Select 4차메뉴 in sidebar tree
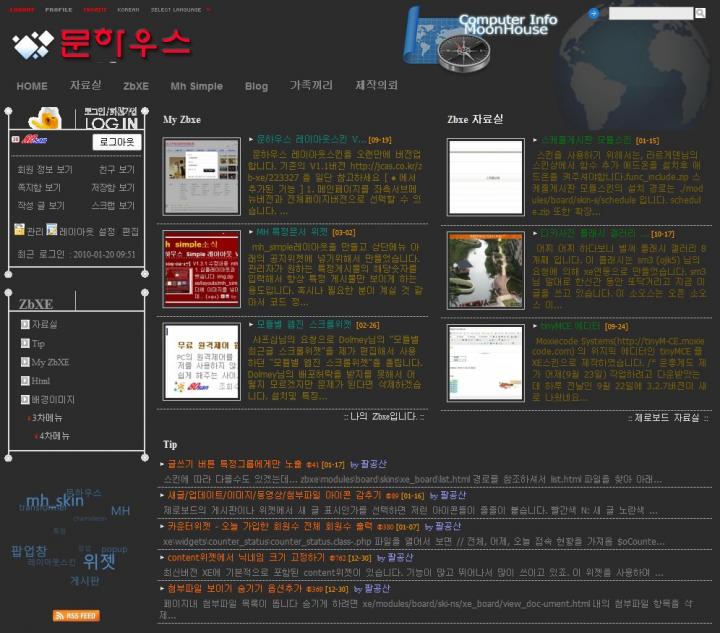Screen dimensions: 720x633 coord(54,436)
